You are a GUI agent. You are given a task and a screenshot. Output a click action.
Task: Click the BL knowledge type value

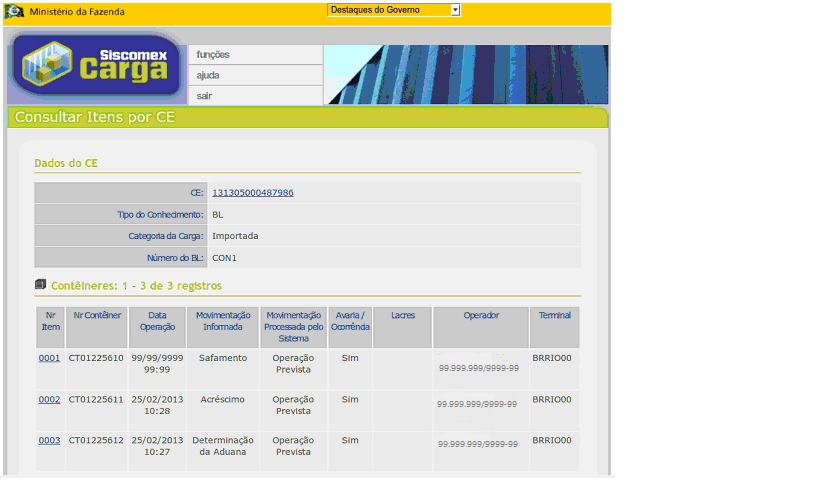coord(218,215)
